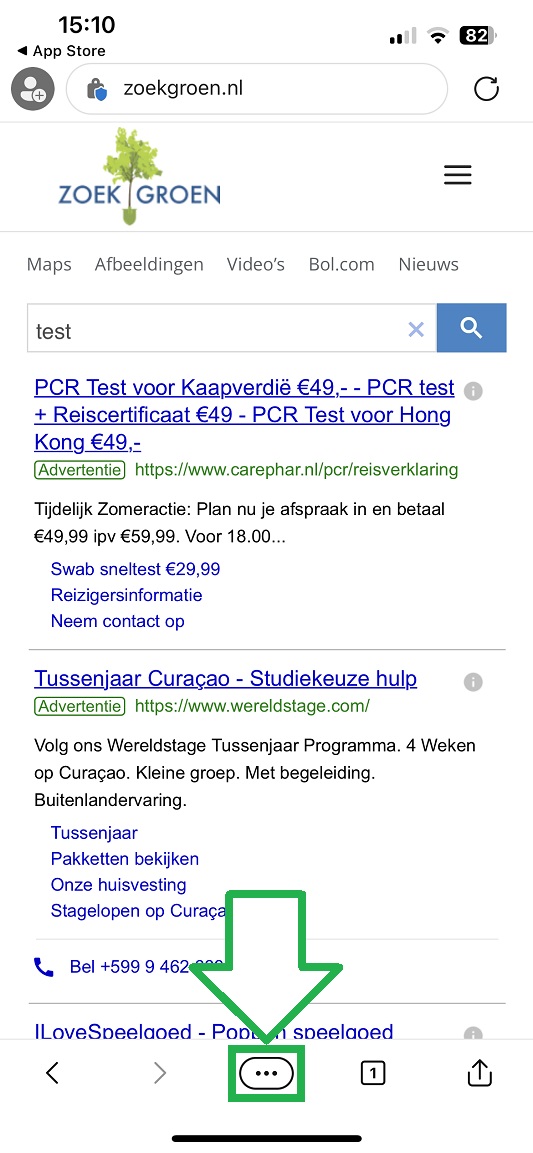Open info icon beside Tussenjaar Curaçao ad
The width and height of the screenshot is (533, 1153).
pyautogui.click(x=473, y=682)
